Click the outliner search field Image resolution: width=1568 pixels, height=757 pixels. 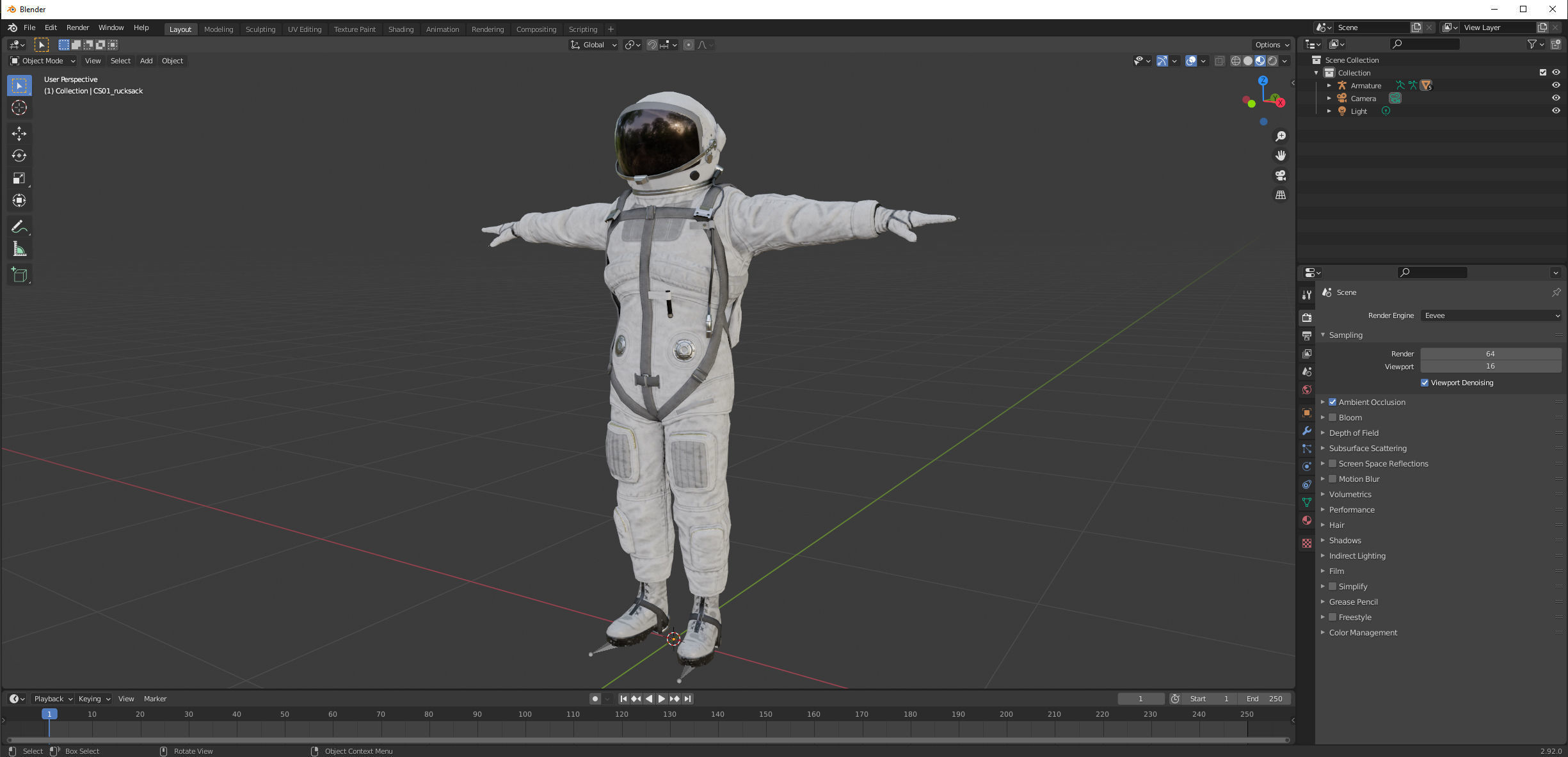[x=1425, y=44]
